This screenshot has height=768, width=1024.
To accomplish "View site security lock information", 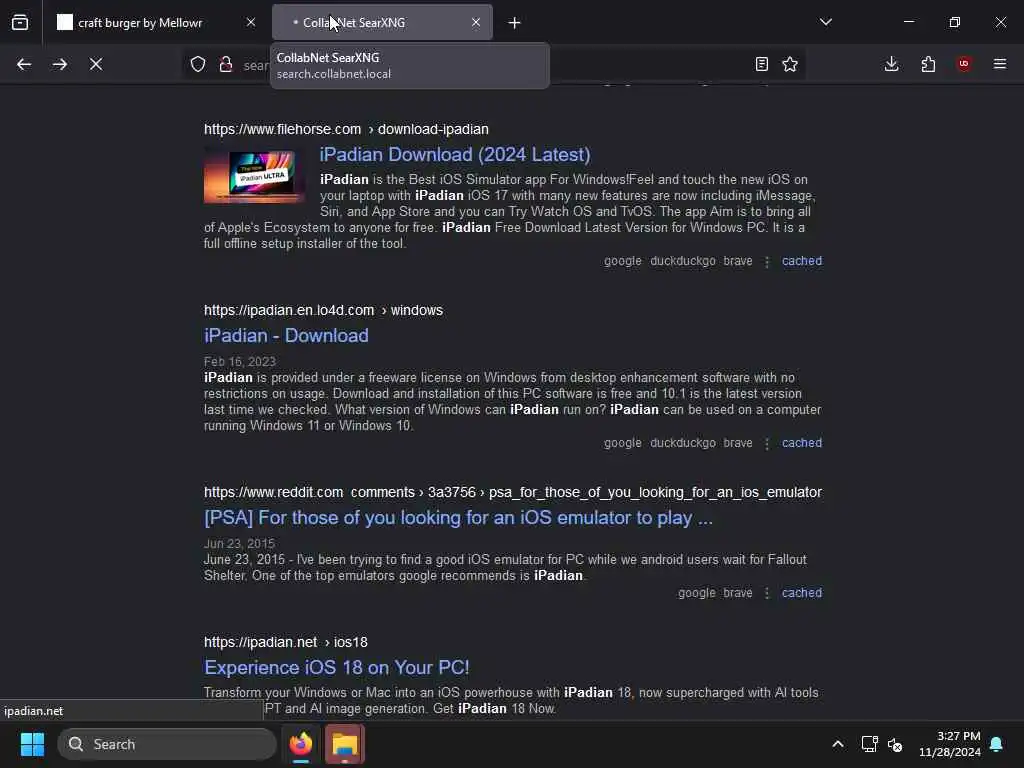I will (226, 64).
